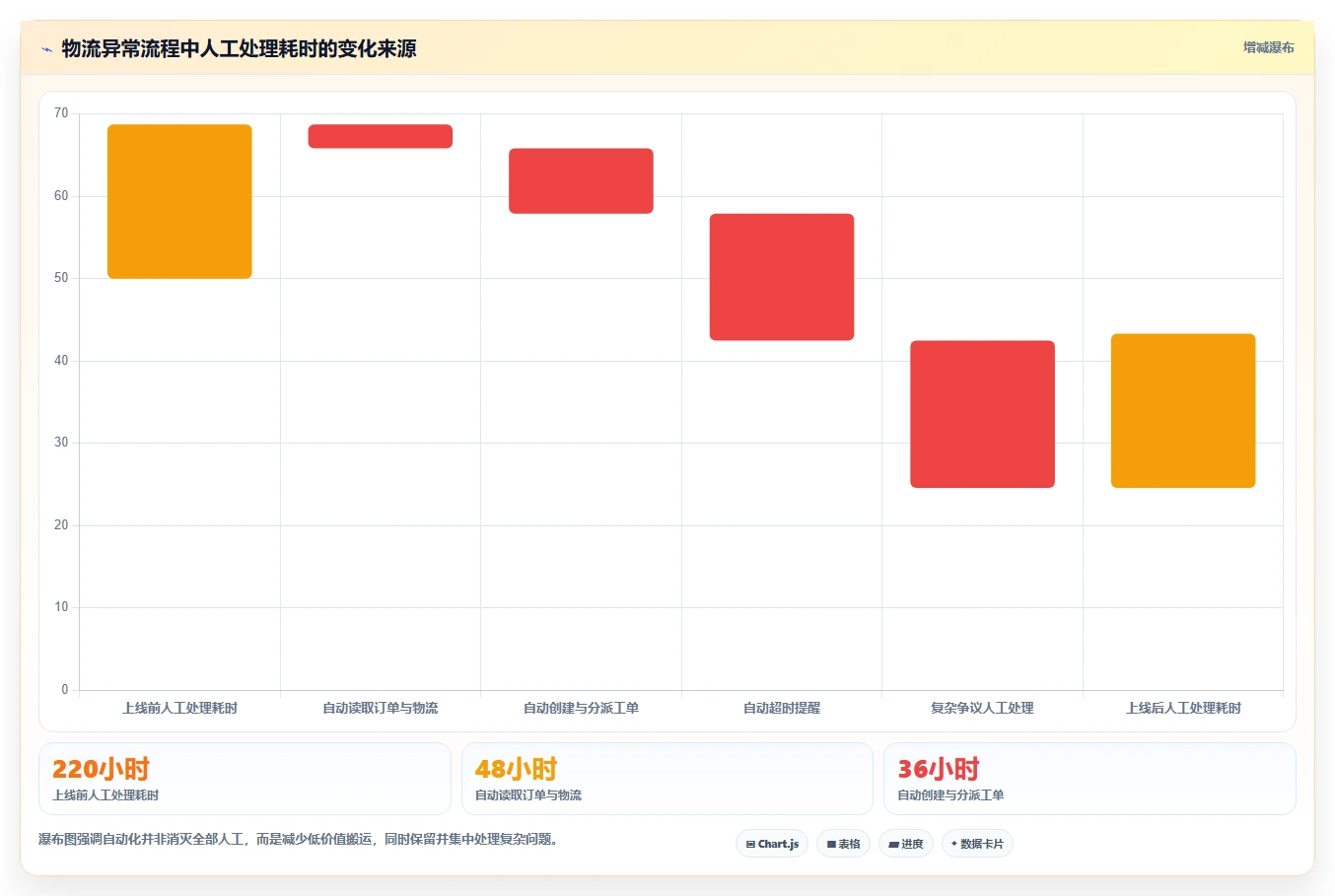
Task: Click the chart title 物流异常流程中人工处理耗时的变化来源
Action: click(239, 48)
